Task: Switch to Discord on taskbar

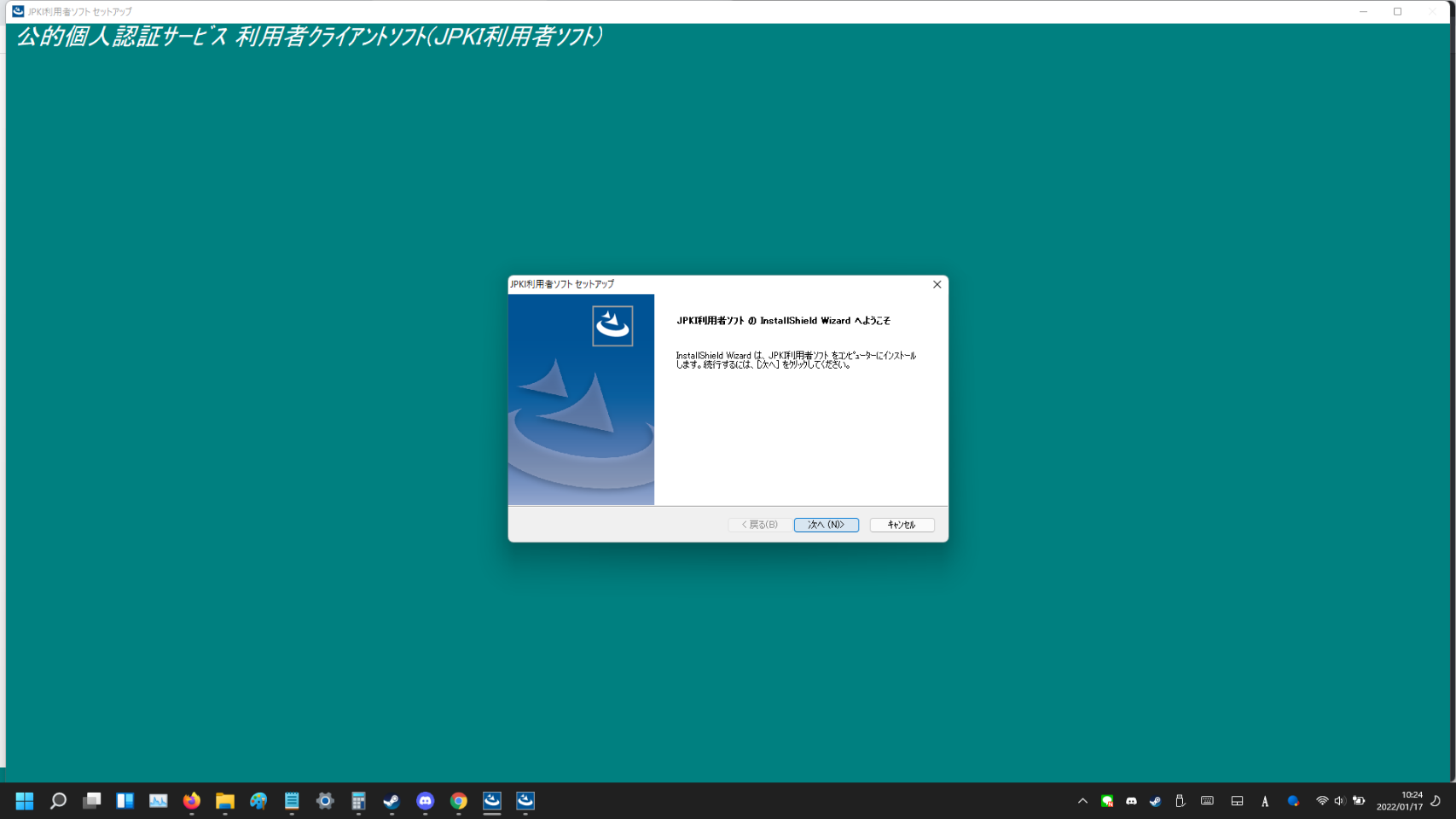Action: click(x=425, y=801)
